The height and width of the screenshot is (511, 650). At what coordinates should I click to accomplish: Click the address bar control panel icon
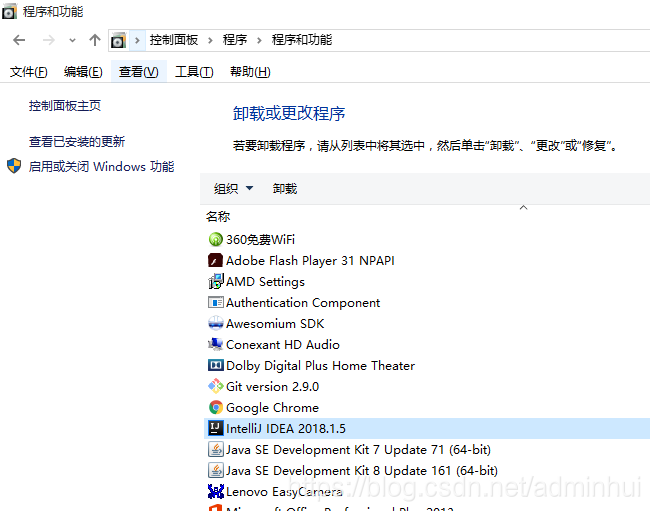click(119, 40)
